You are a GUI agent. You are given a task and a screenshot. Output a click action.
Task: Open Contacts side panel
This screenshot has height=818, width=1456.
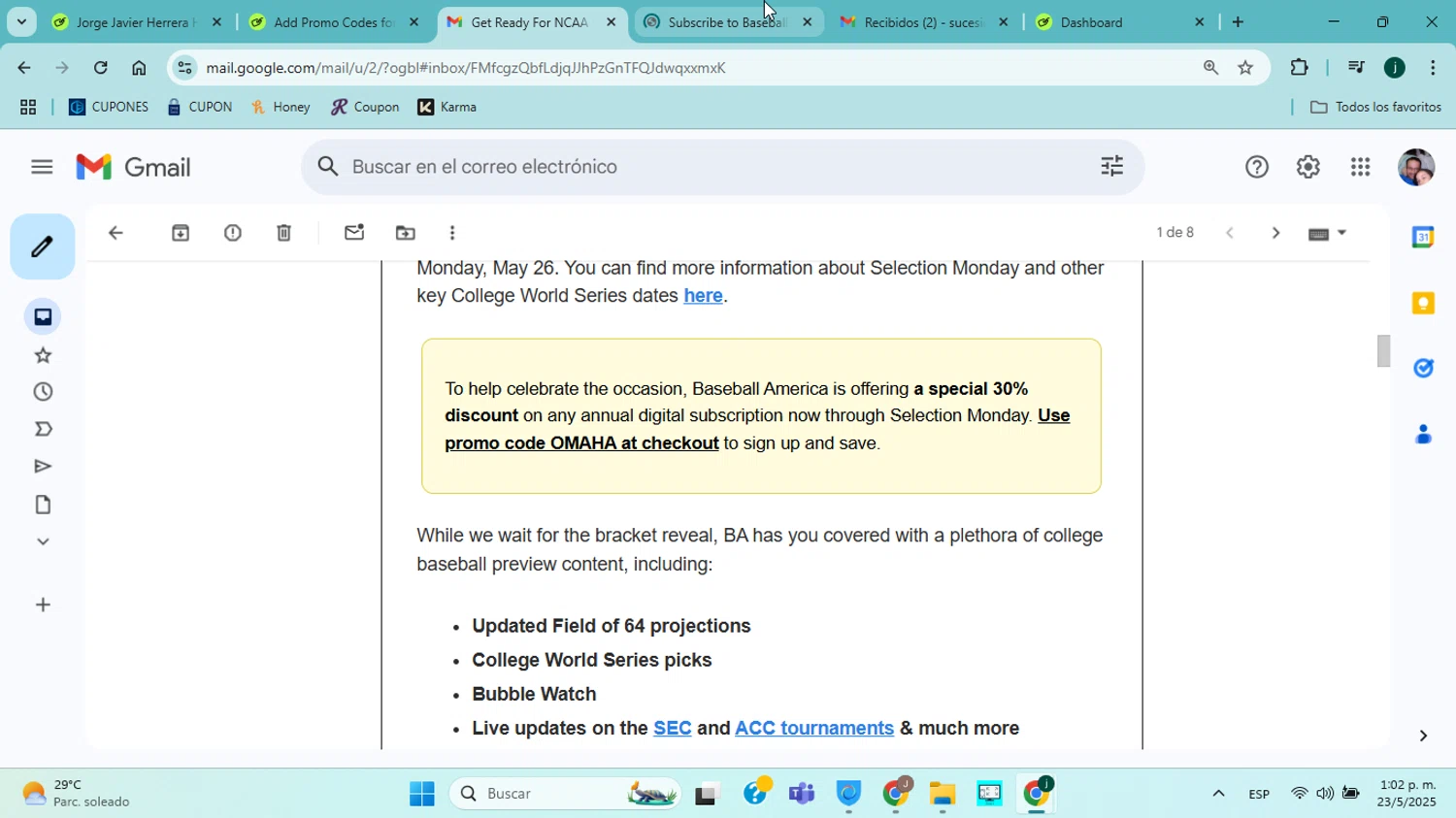(1423, 434)
